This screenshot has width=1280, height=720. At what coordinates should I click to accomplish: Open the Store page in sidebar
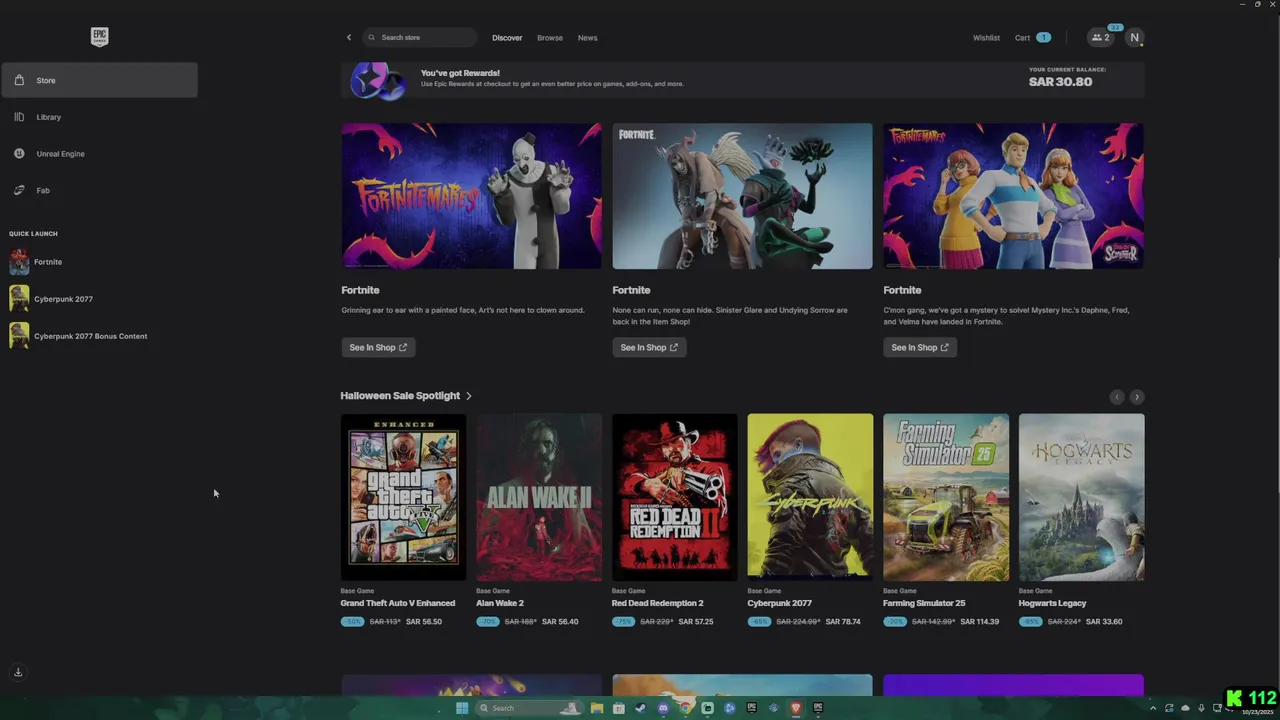[x=99, y=80]
